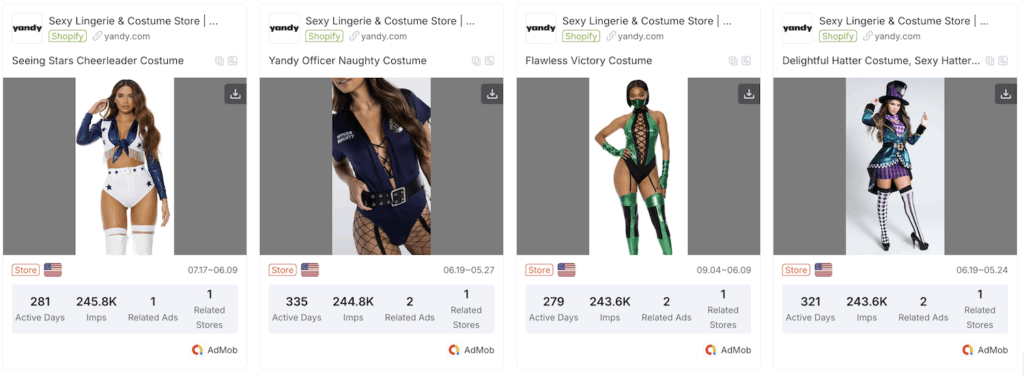Open the Yandy Officer Naughty Costume image

[x=381, y=166]
